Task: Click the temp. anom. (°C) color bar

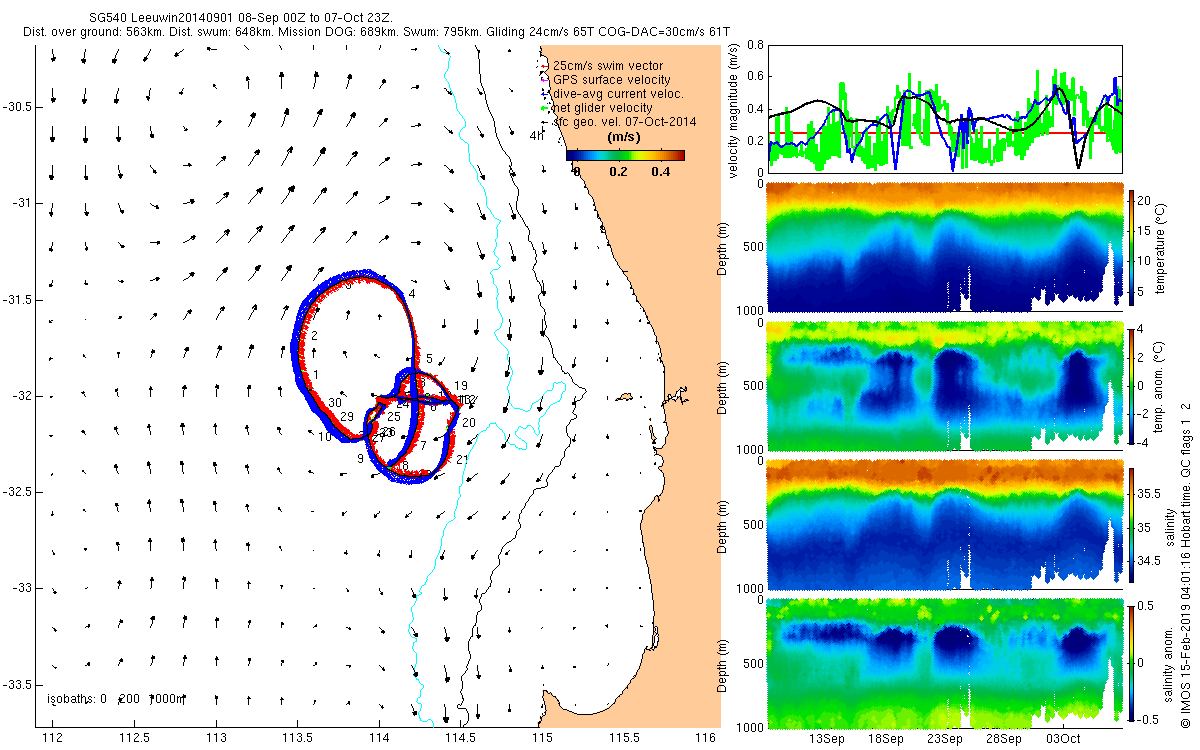Action: (x=1133, y=386)
